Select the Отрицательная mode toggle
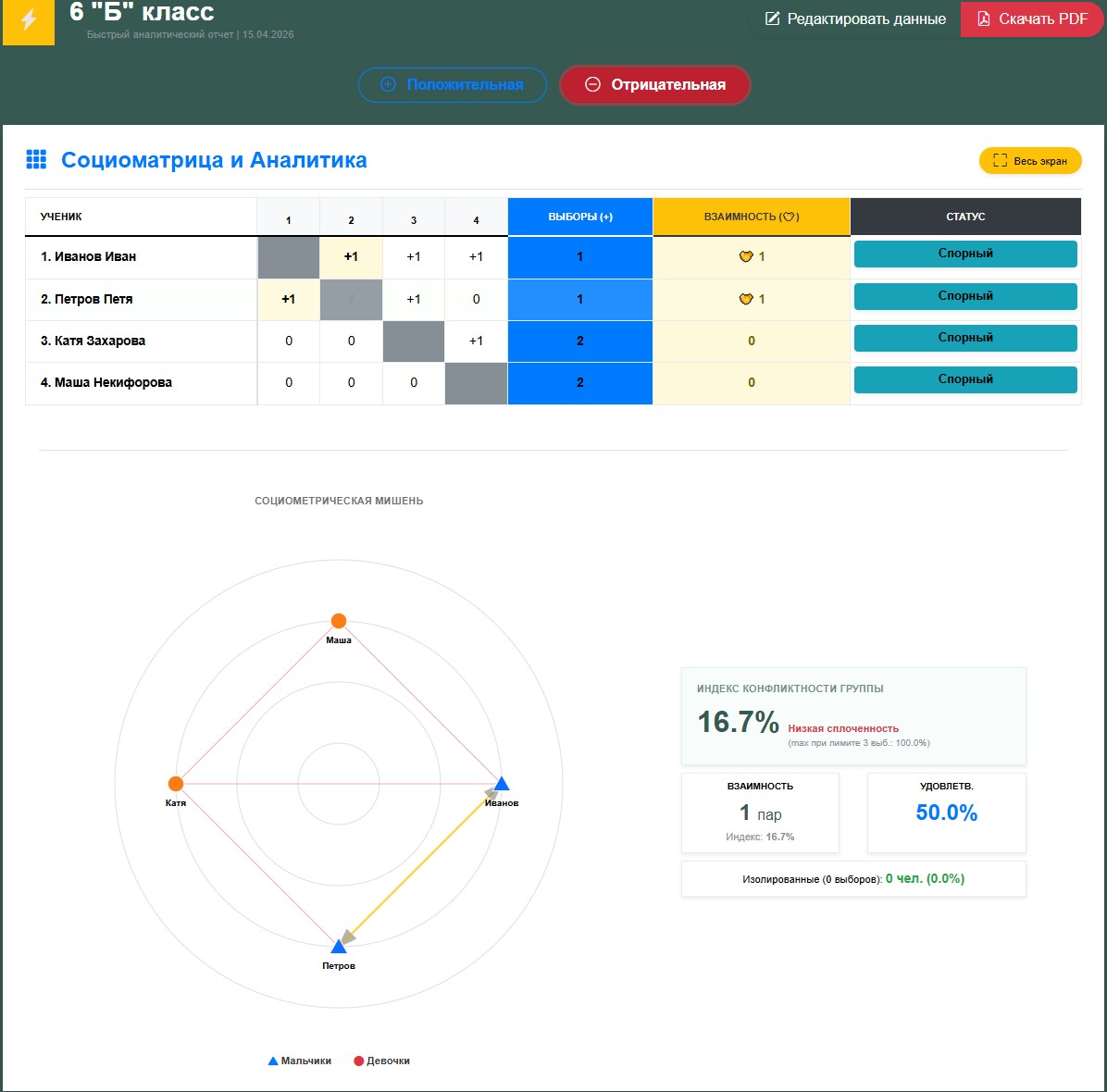The image size is (1107, 1092). (654, 85)
